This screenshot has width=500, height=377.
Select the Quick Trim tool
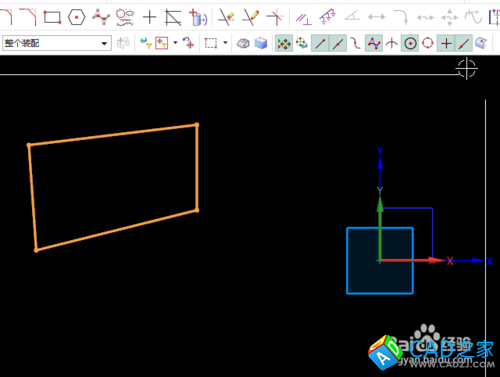[226, 17]
